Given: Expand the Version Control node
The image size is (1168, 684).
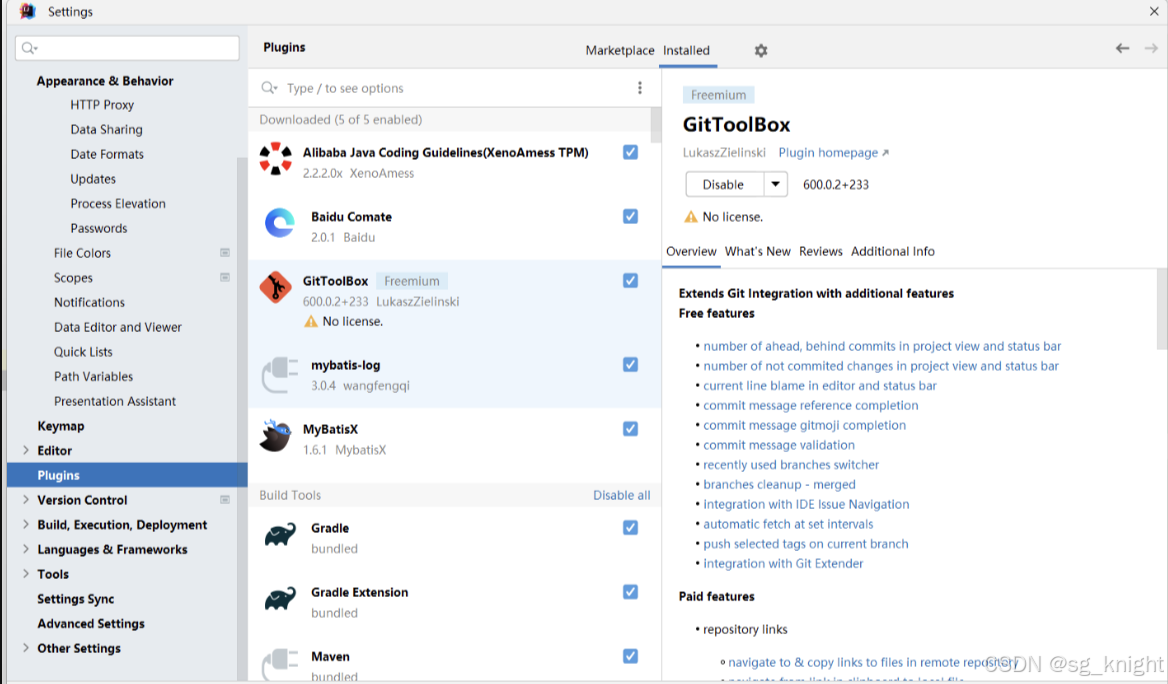Looking at the screenshot, I should 26,499.
